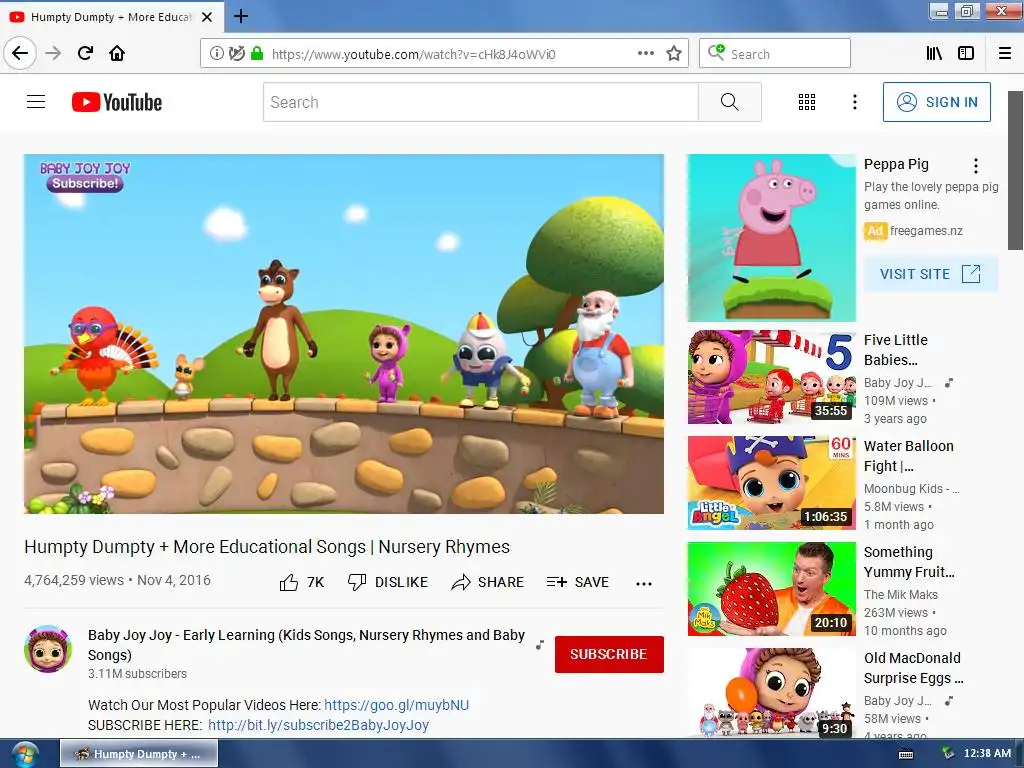
Task: Click the Humpty Dumpty taskbar window button
Action: [x=138, y=754]
